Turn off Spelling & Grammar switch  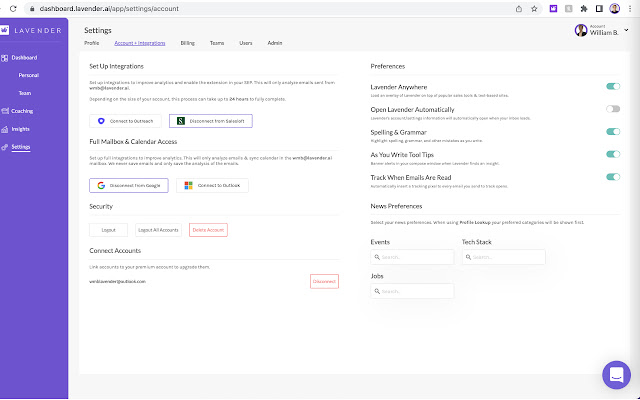(612, 131)
